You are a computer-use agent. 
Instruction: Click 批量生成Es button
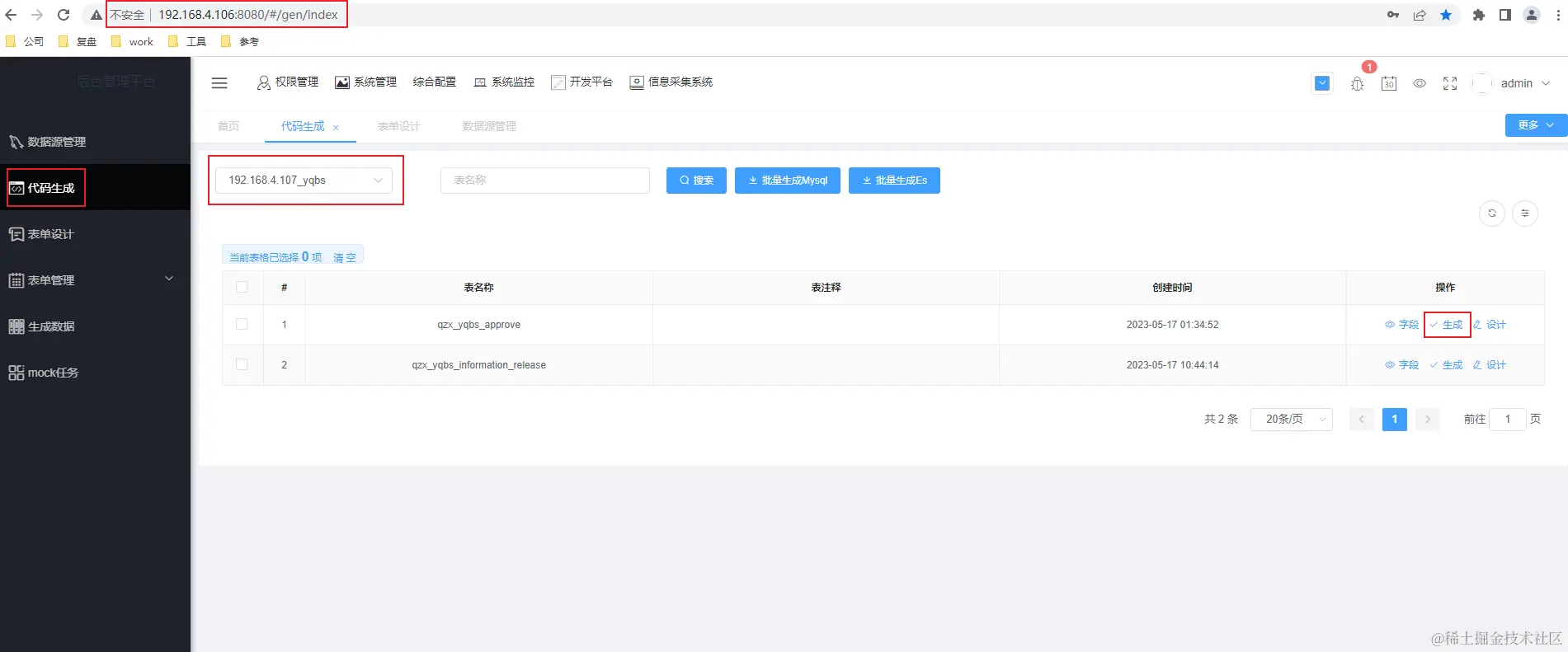894,181
